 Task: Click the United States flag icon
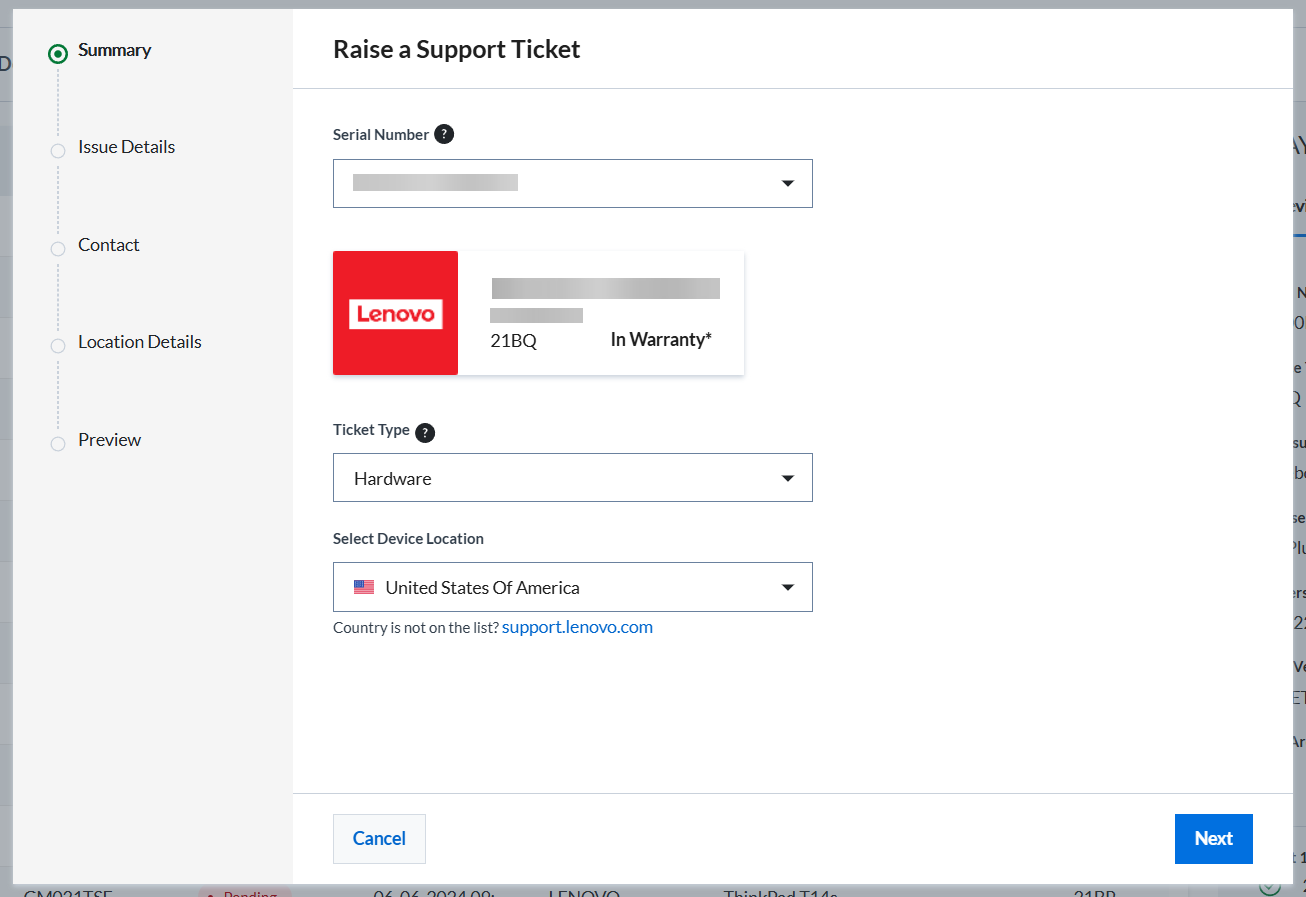[x=364, y=587]
